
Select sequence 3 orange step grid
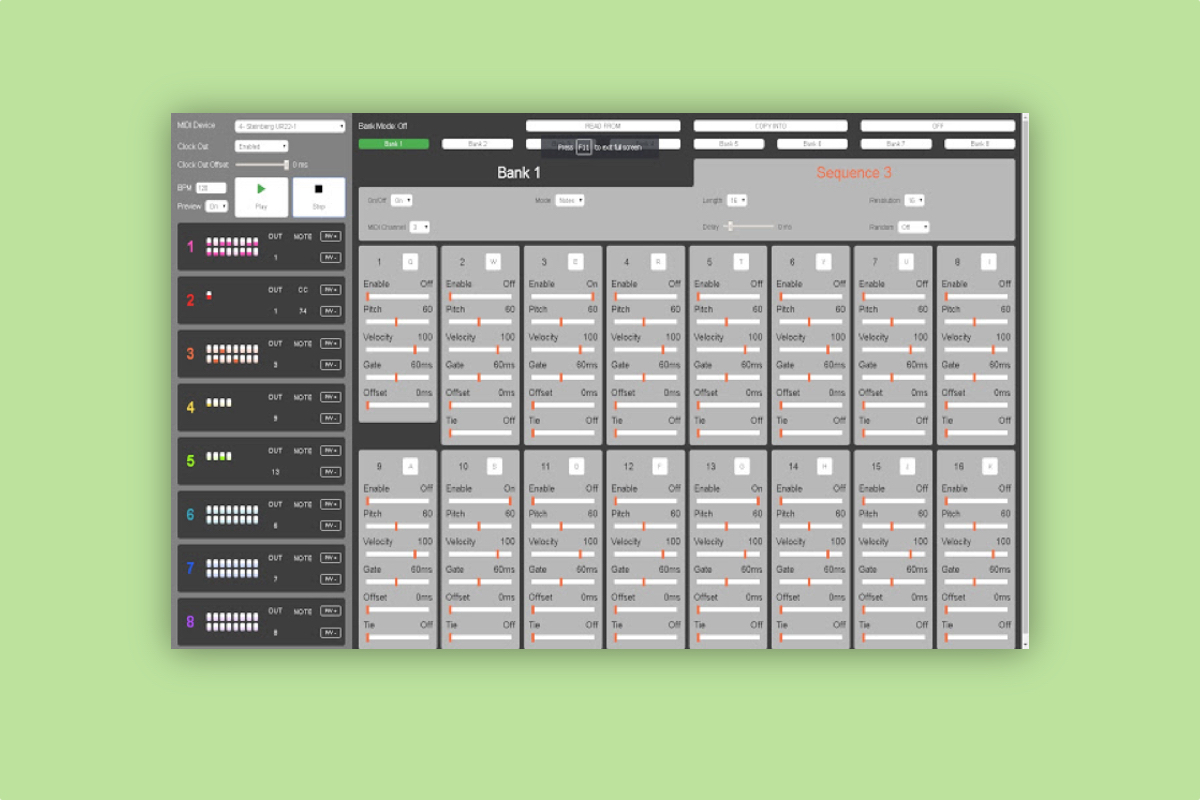232,353
